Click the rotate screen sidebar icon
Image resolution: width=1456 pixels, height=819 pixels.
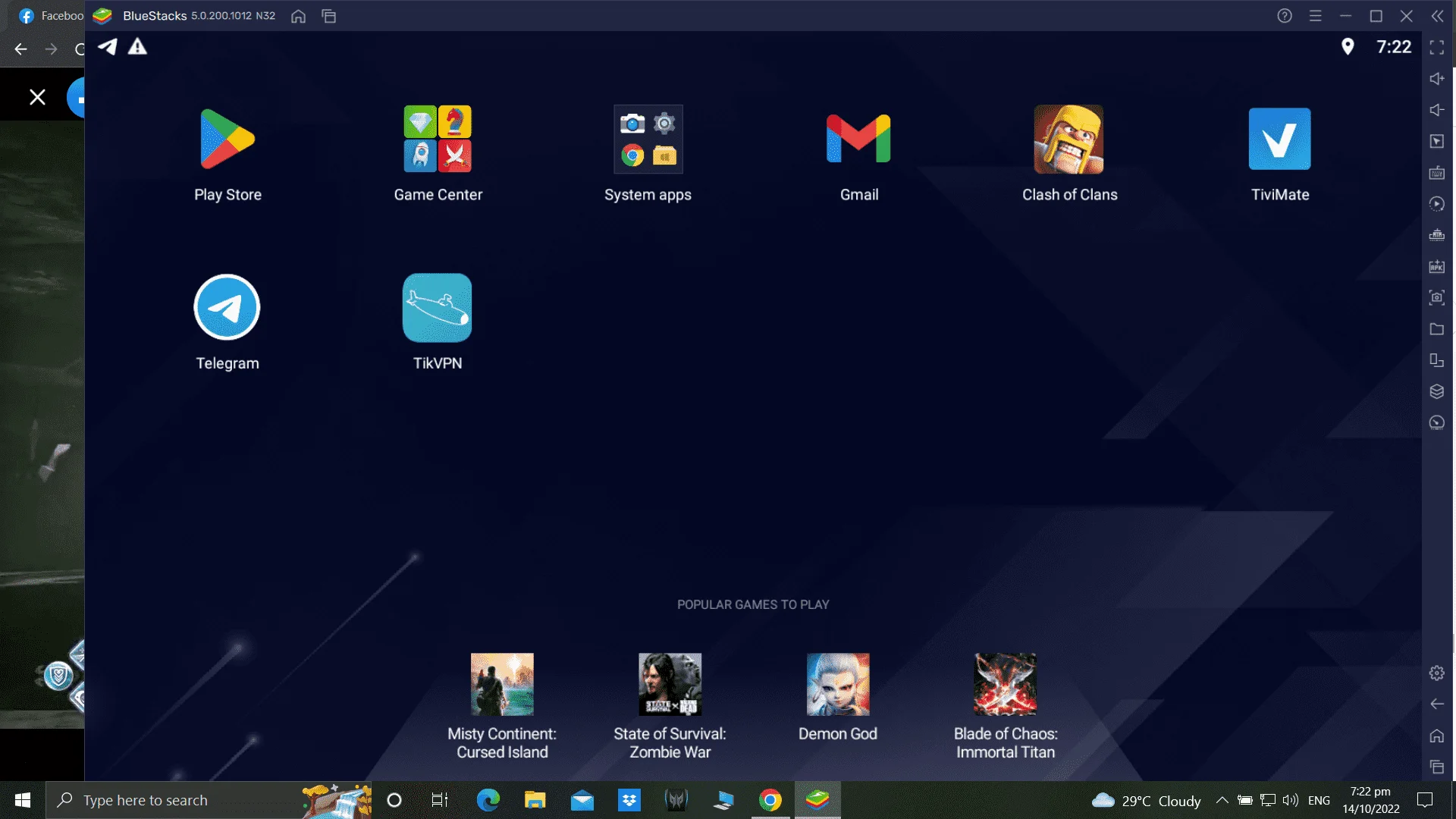(1437, 360)
